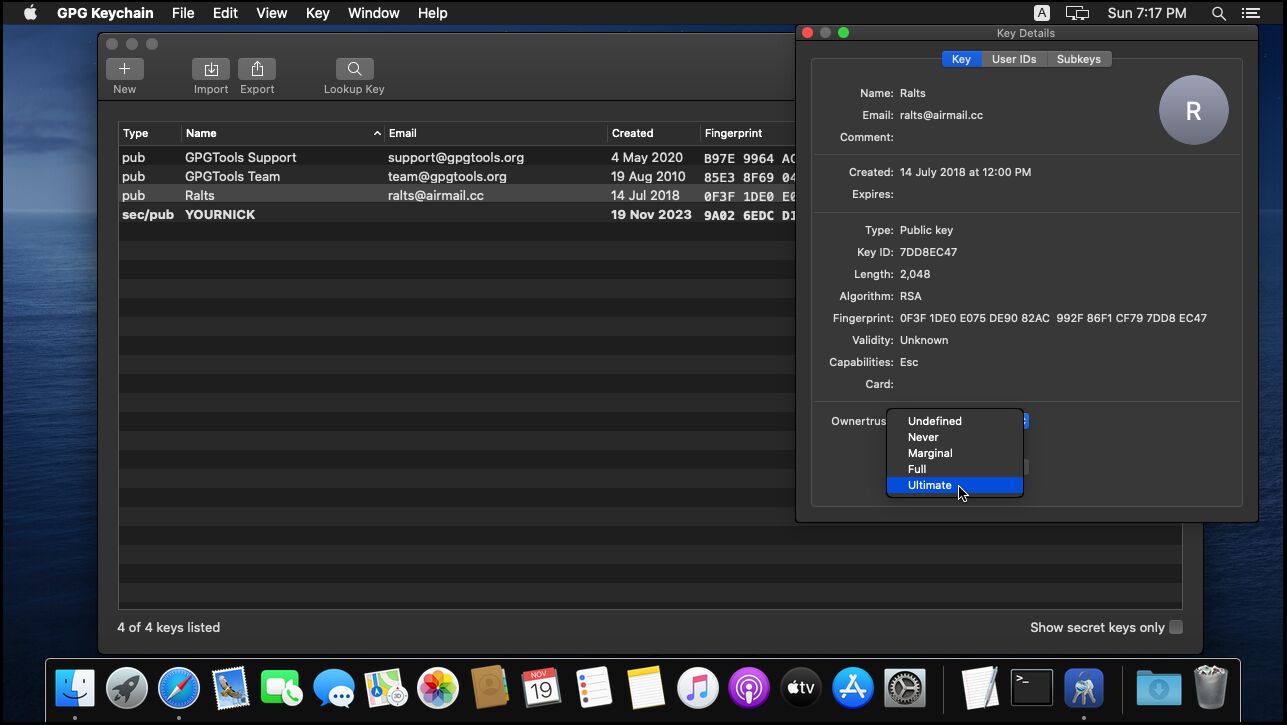Click the Ralts avatar circle
The image size is (1287, 725).
[x=1193, y=111]
